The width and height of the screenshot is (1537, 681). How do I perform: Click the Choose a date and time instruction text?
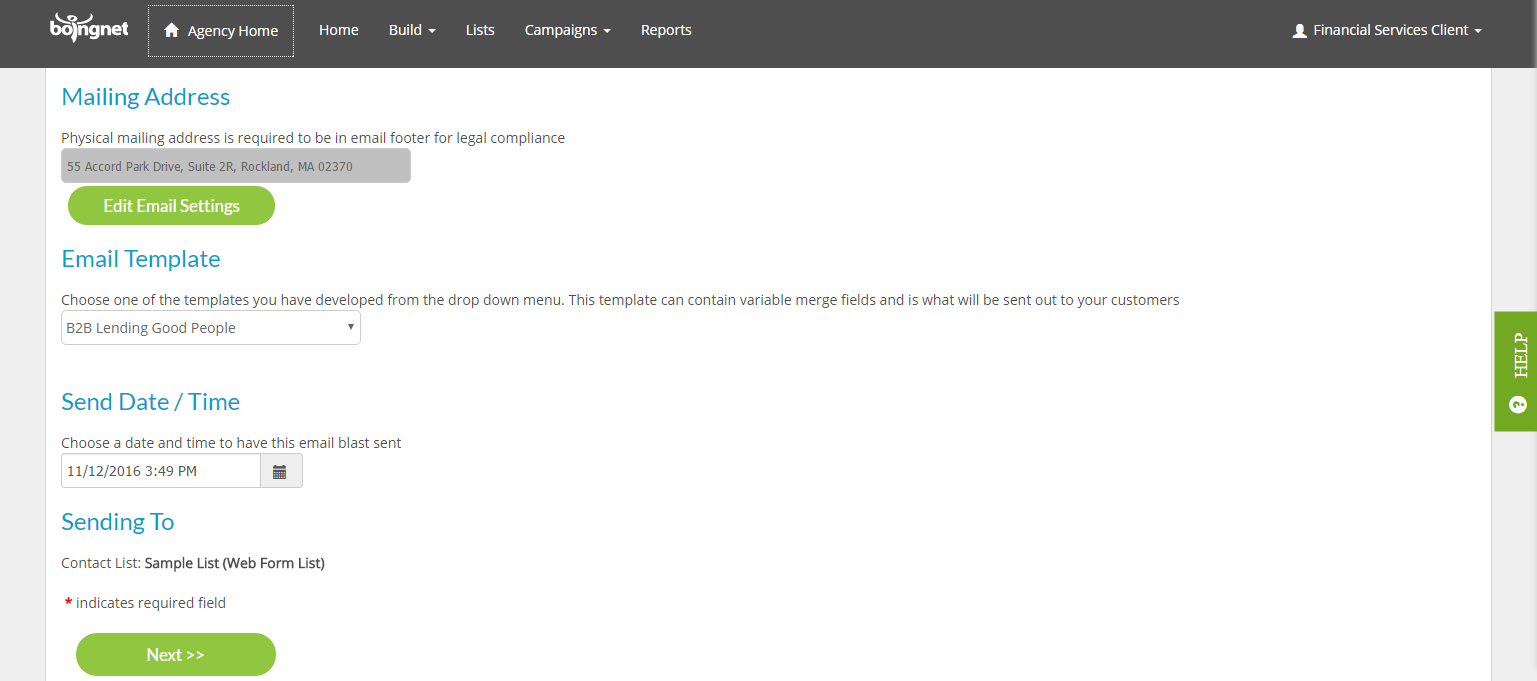(231, 443)
